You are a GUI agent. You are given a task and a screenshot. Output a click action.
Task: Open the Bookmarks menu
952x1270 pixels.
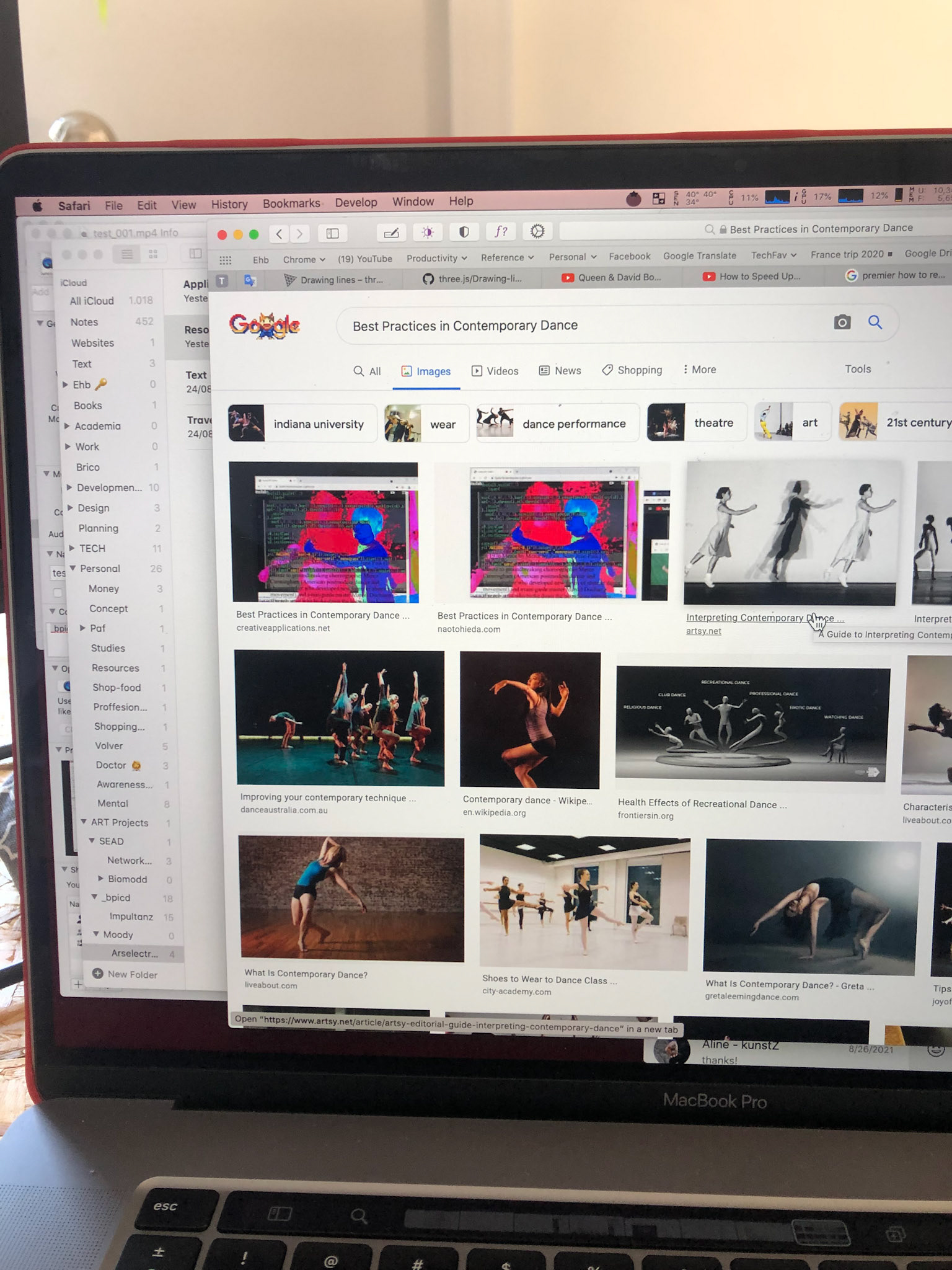(x=291, y=203)
